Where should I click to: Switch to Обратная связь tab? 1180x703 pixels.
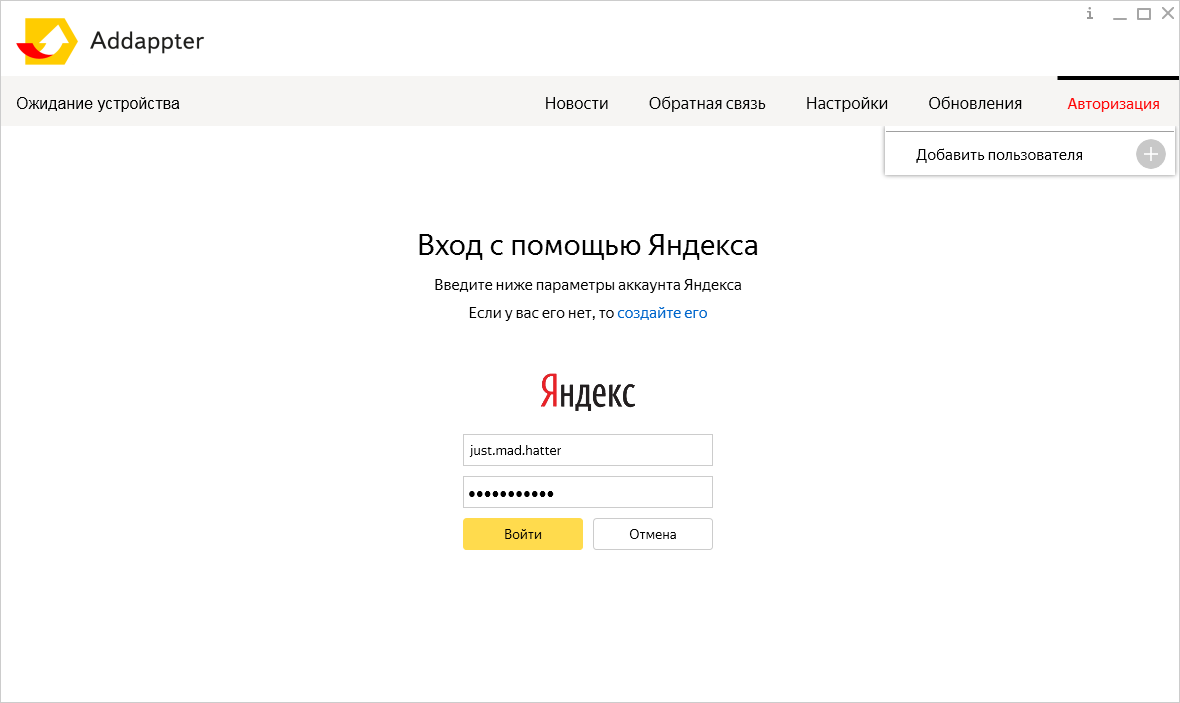[x=706, y=103]
